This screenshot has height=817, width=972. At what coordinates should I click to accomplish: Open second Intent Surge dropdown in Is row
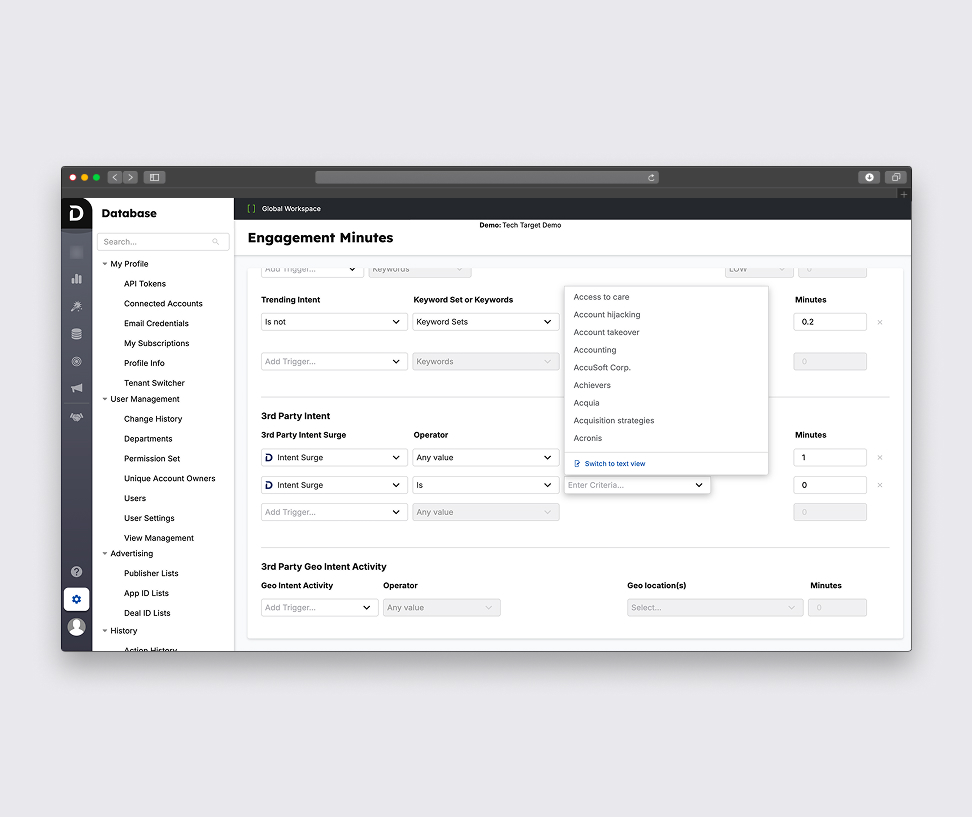pyautogui.click(x=334, y=485)
